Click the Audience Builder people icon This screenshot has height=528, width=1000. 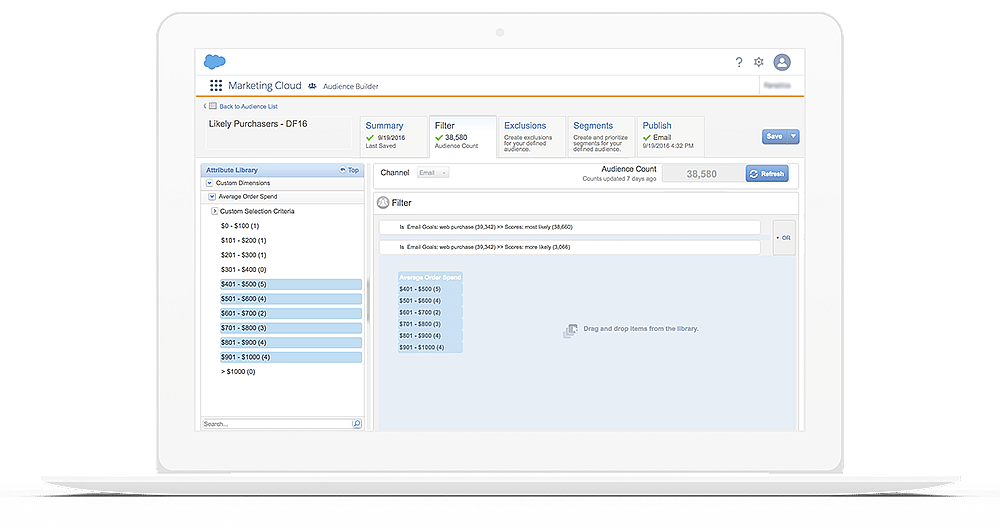[312, 87]
